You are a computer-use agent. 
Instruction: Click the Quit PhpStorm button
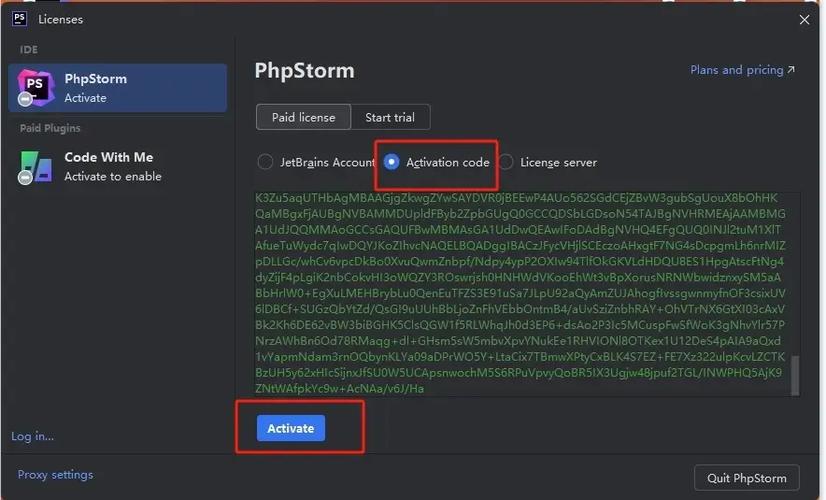tap(746, 477)
